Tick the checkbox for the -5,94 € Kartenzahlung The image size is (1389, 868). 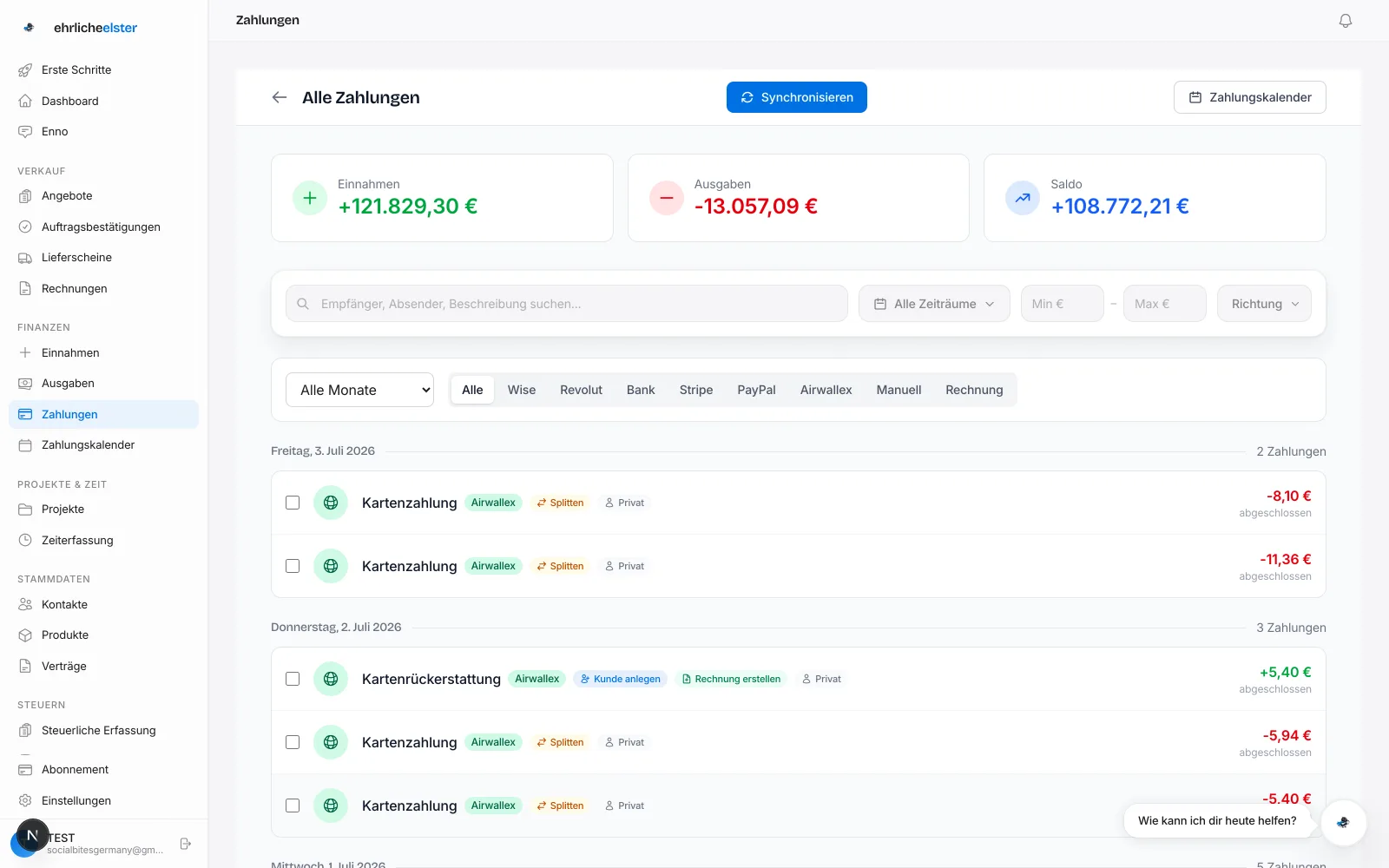point(293,742)
